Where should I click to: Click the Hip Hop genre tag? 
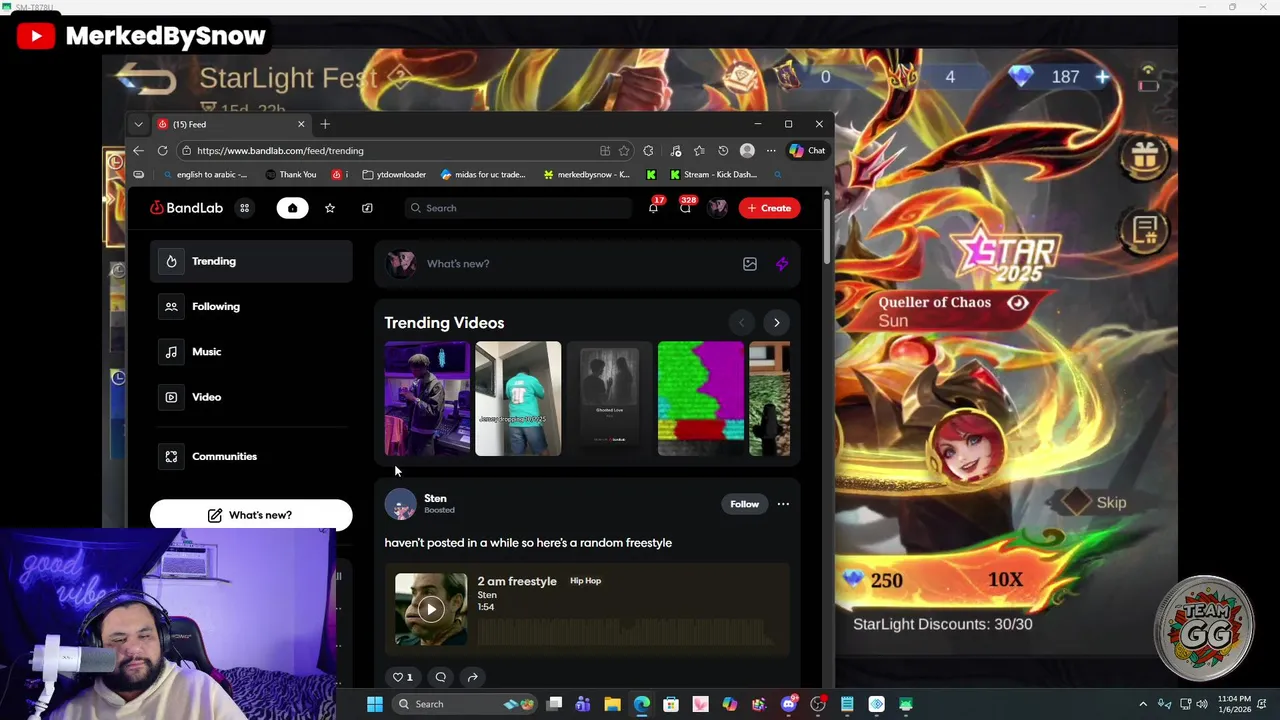(x=586, y=581)
